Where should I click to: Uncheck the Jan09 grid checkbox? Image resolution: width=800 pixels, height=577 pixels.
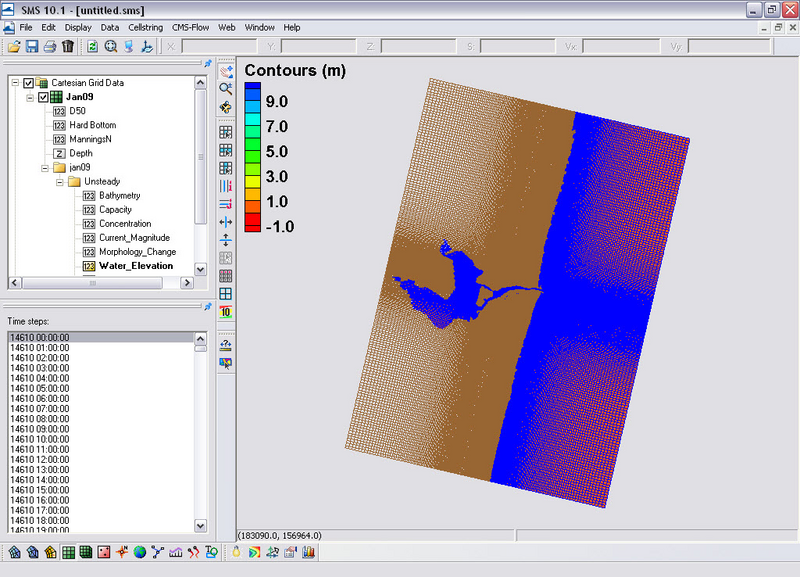(43, 97)
